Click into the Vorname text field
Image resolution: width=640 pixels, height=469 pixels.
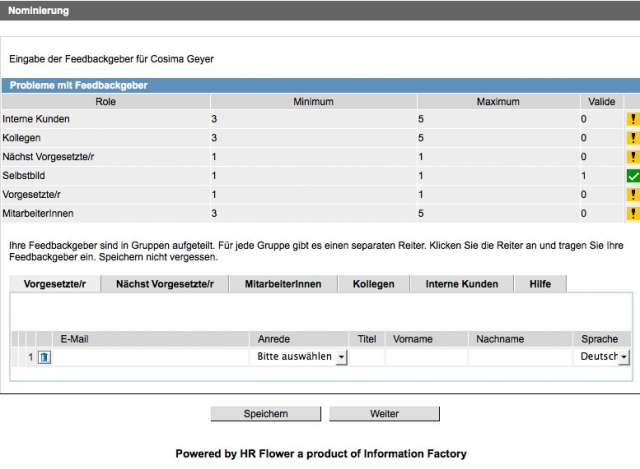[x=426, y=357]
